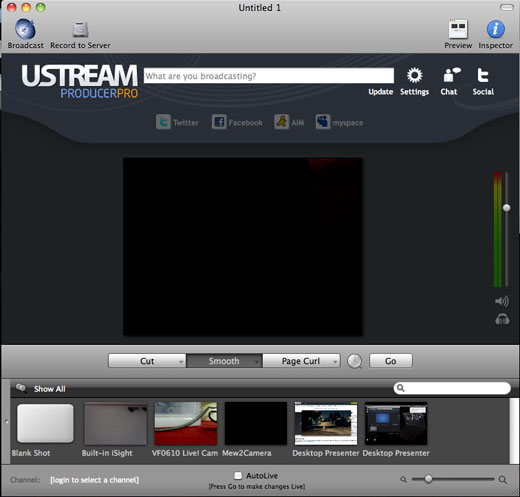Select the first Desktop Presenter thumbnail
The width and height of the screenshot is (520, 497).
[326, 423]
